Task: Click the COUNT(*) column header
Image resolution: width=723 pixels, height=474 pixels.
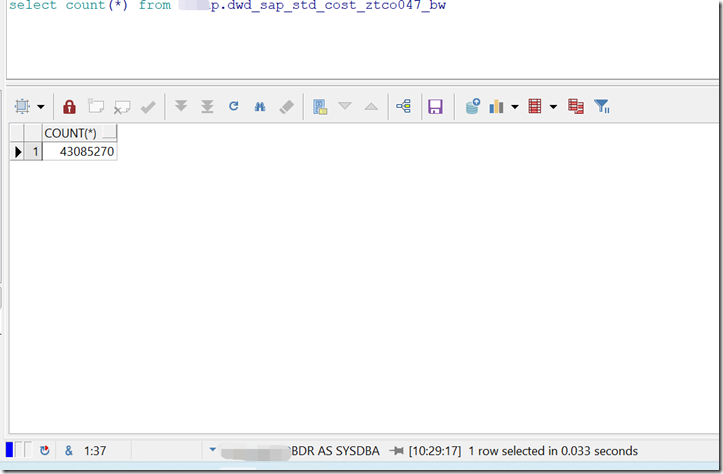Action: pyautogui.click(x=79, y=133)
